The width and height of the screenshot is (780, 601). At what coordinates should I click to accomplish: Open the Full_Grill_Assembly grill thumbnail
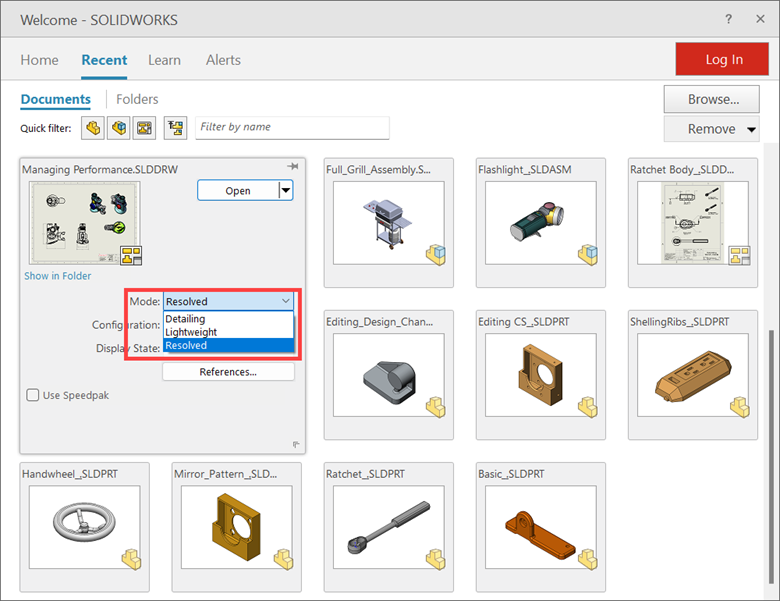point(389,223)
